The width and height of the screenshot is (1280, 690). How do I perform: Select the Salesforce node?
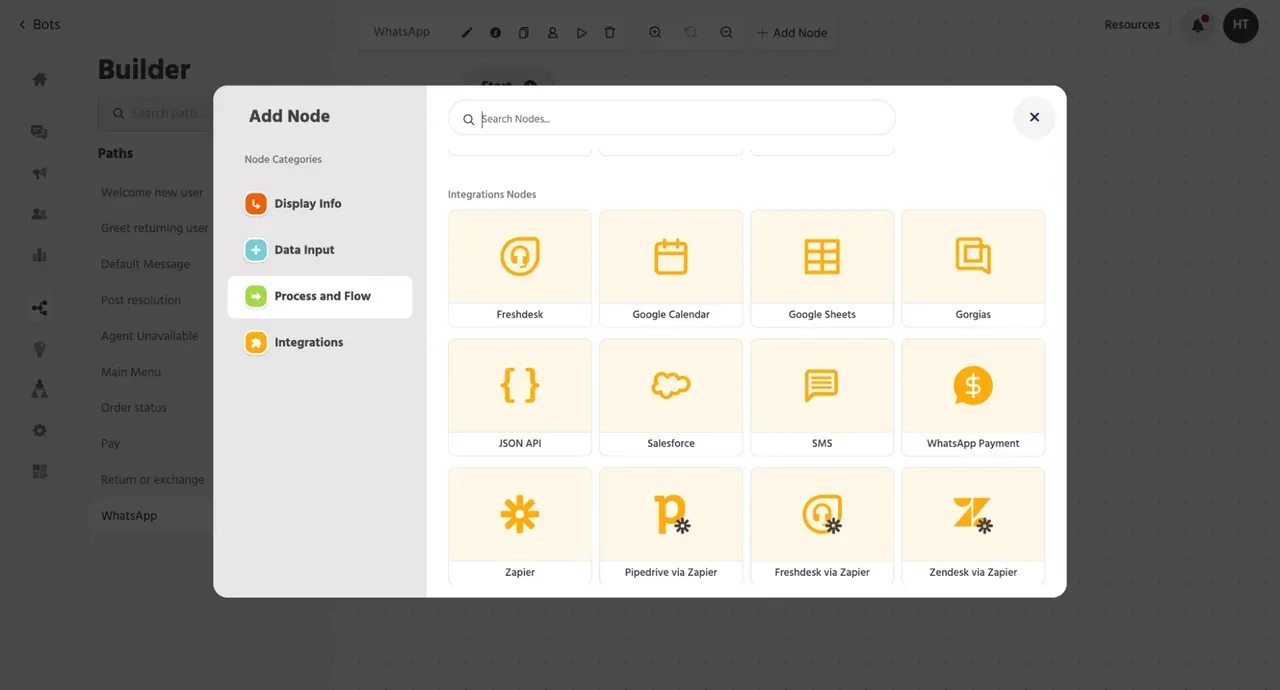click(x=671, y=397)
